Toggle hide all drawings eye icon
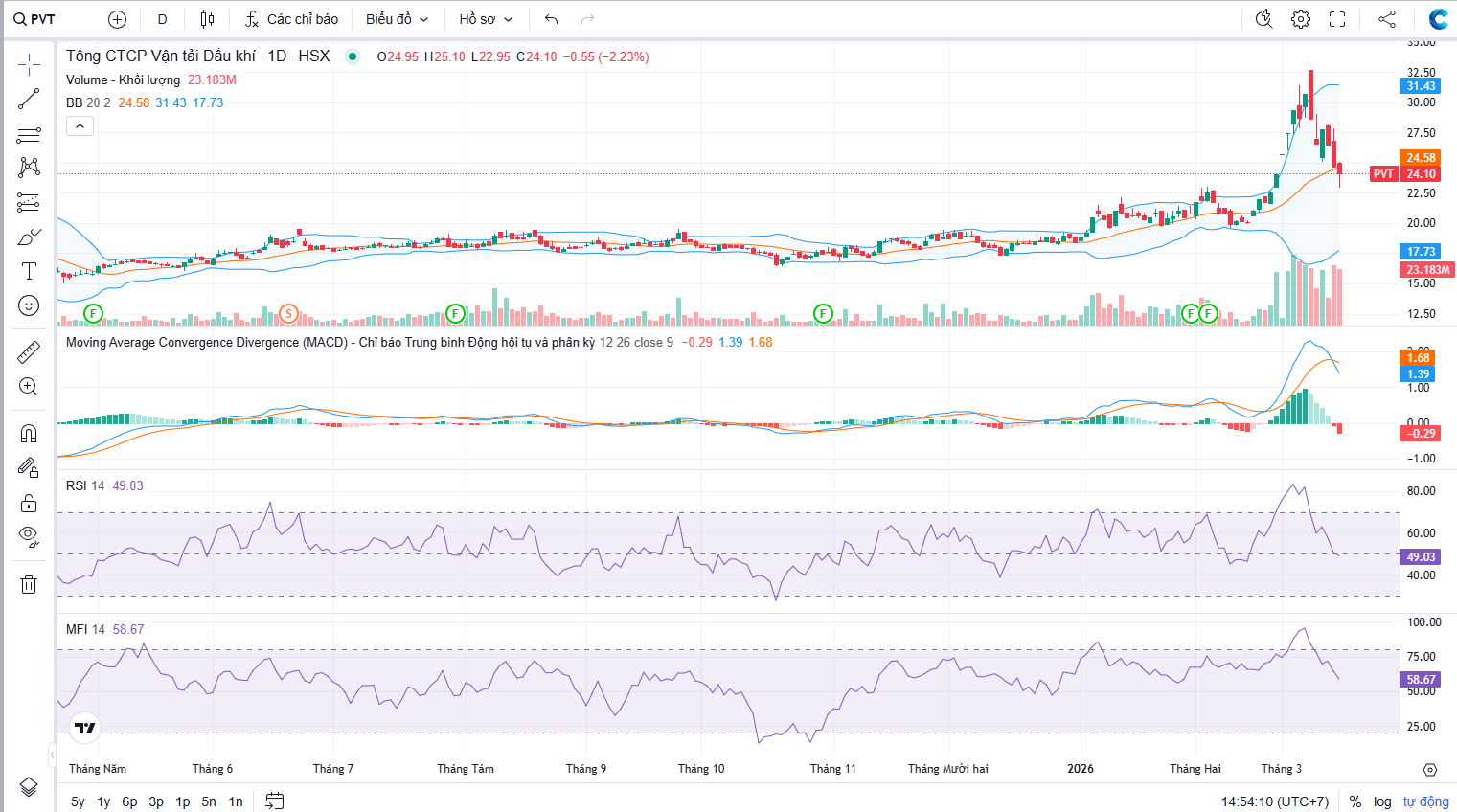 [29, 536]
